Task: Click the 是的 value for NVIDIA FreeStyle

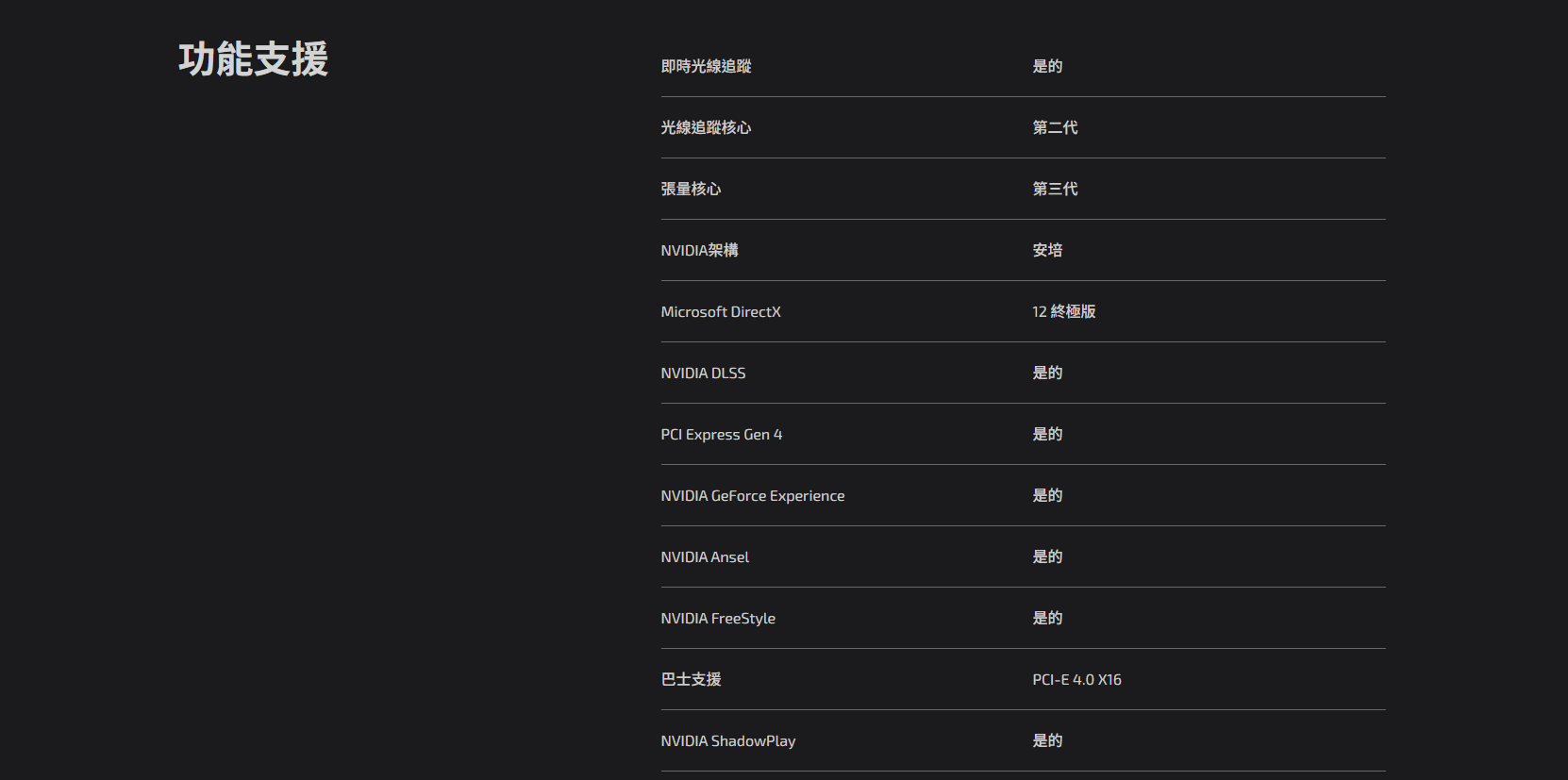Action: click(x=1047, y=618)
